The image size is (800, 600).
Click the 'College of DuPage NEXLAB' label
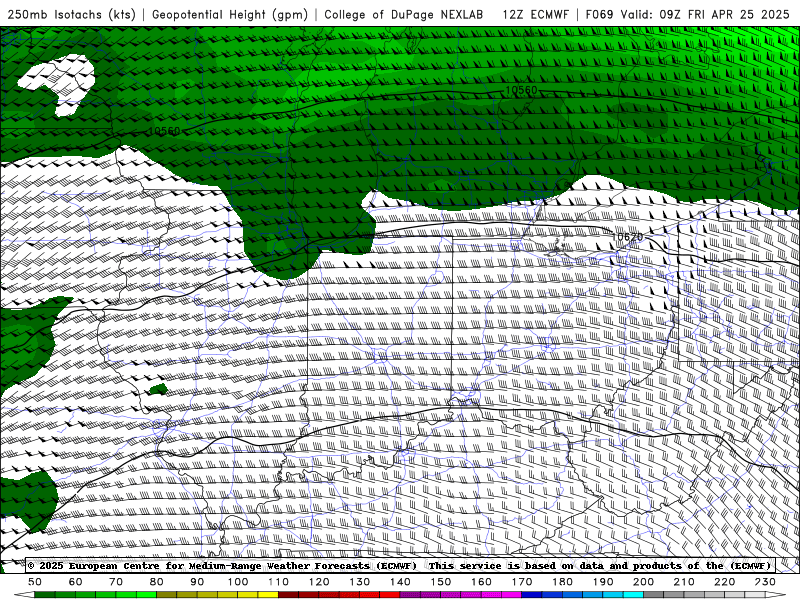click(404, 14)
